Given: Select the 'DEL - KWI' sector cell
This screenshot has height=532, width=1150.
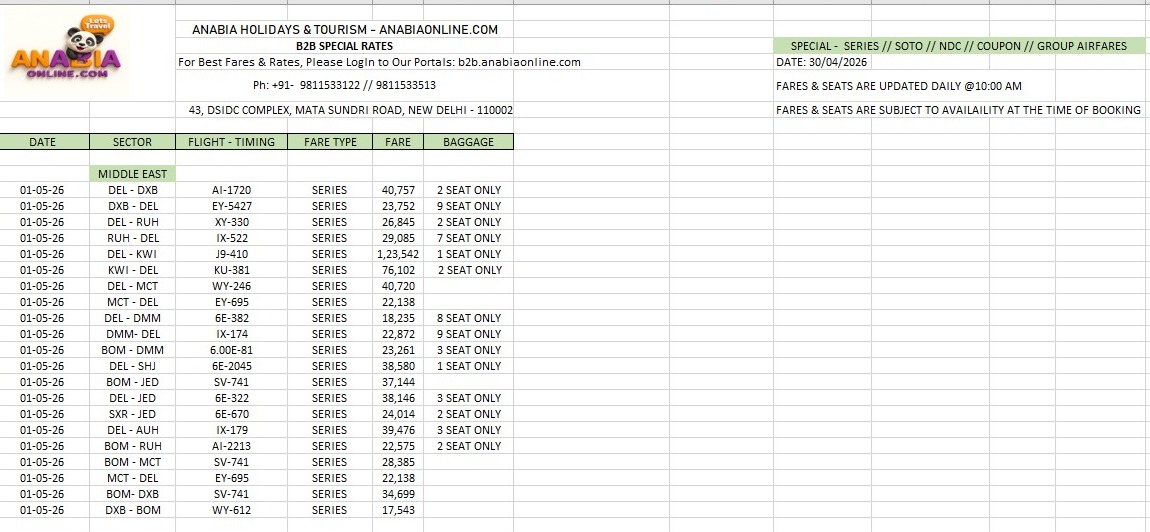Looking at the screenshot, I should click(133, 255).
